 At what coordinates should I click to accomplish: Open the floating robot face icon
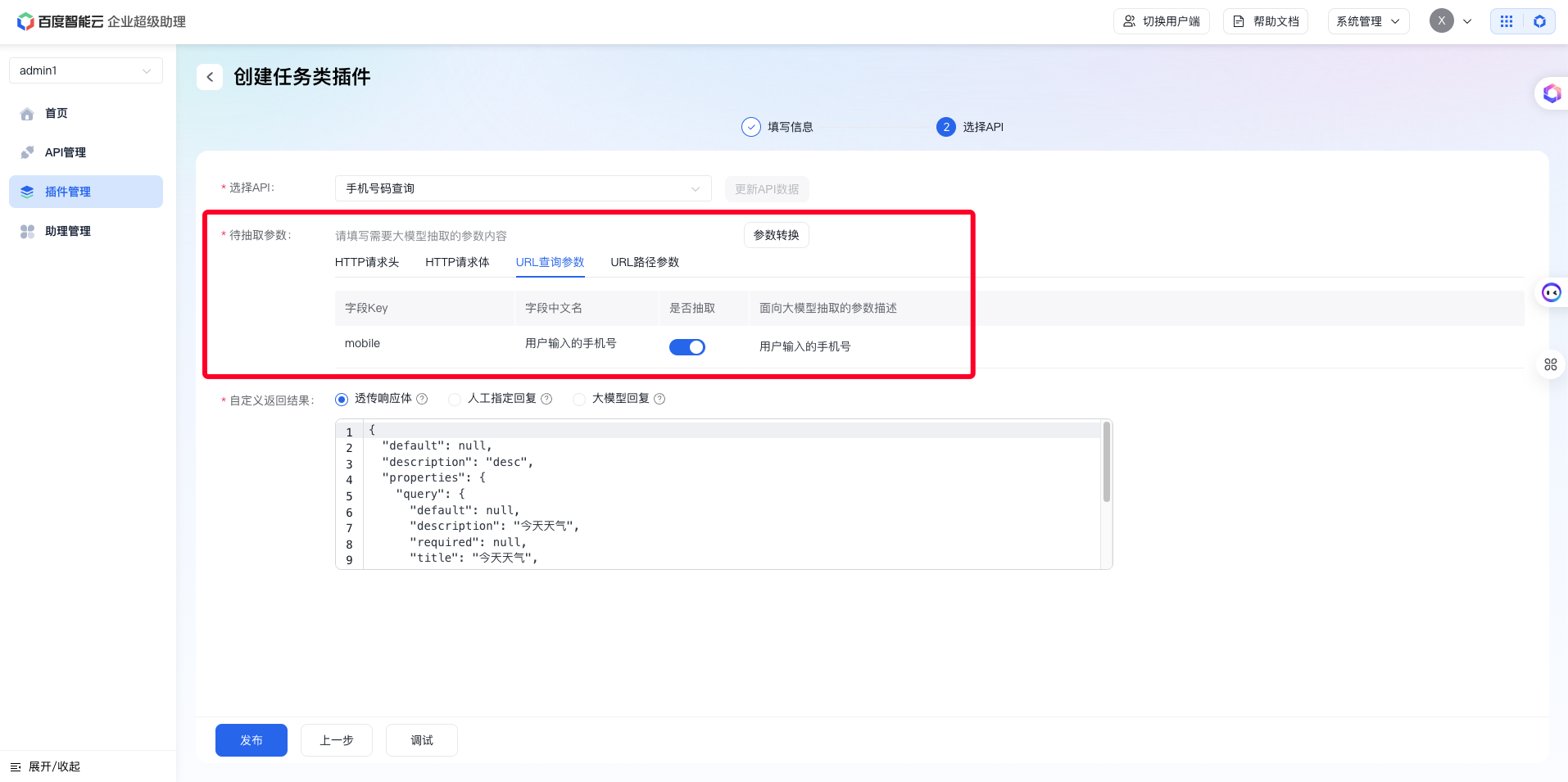point(1552,292)
